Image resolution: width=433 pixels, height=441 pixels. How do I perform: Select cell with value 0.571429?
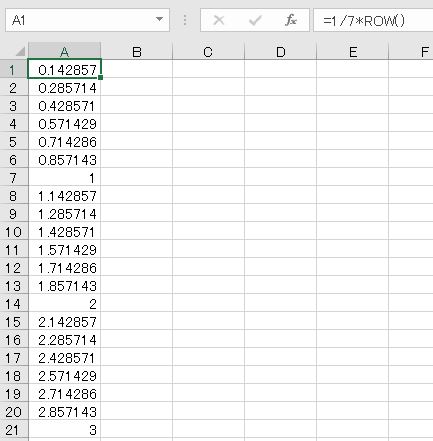click(x=65, y=123)
